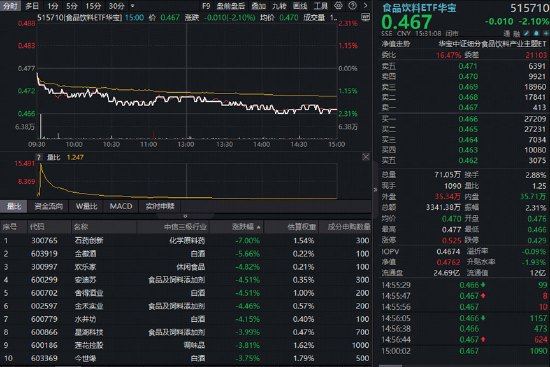This screenshot has height=367, width=550.
Task: Open the 工具 tools menu
Action: (321, 6)
